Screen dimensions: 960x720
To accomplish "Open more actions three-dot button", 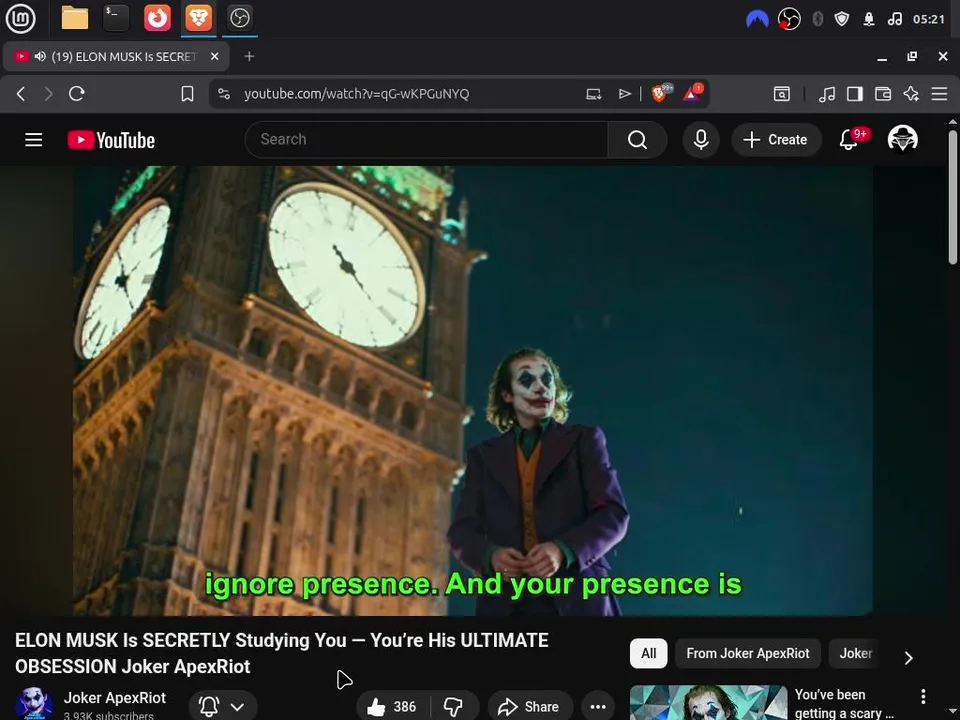I will (x=598, y=707).
